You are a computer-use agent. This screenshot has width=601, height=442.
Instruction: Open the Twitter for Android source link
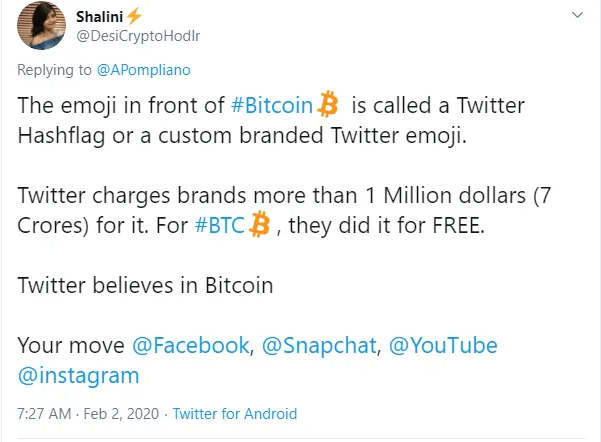click(x=235, y=414)
